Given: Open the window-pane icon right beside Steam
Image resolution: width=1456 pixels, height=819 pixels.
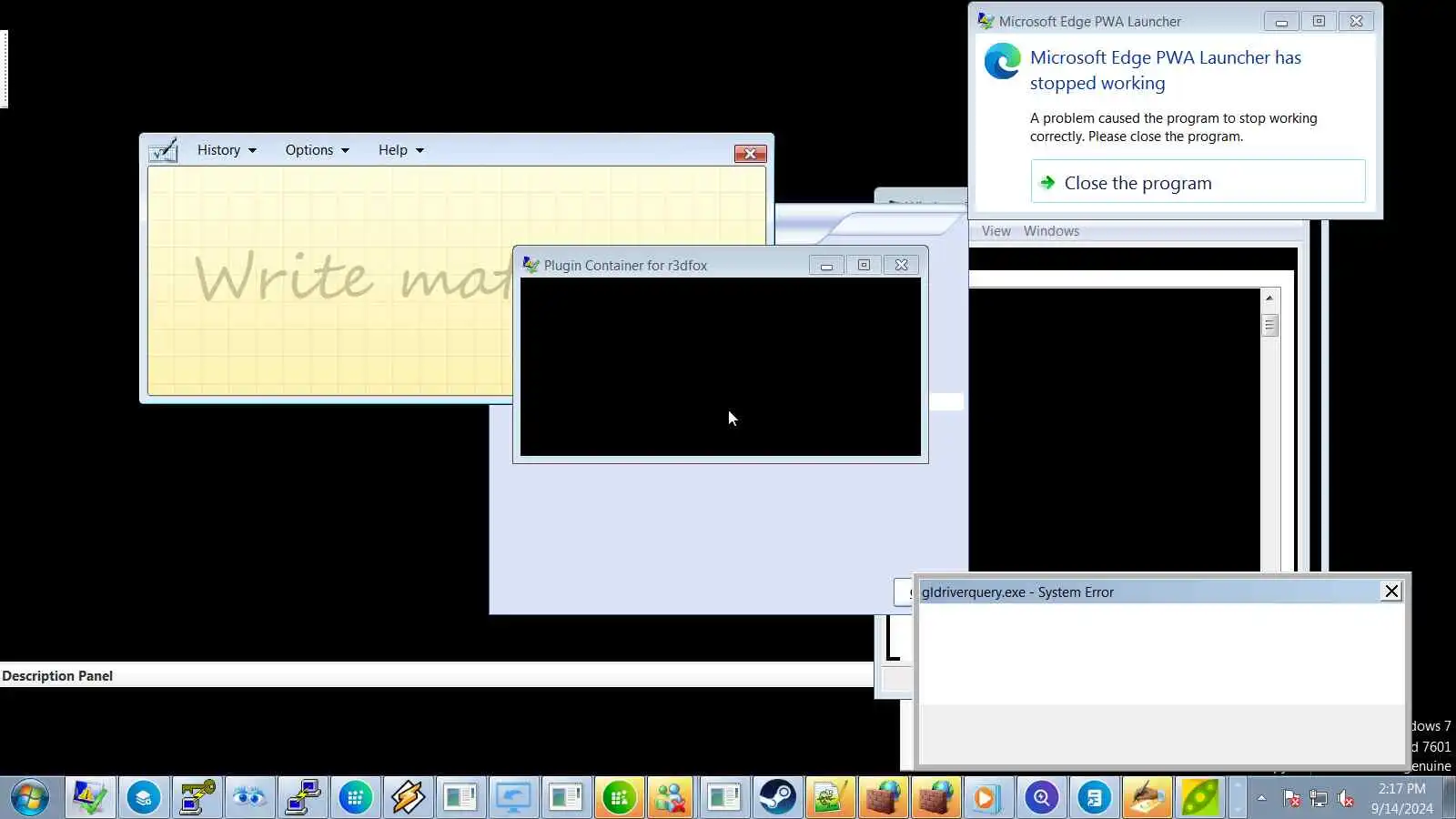Looking at the screenshot, I should coord(724,798).
